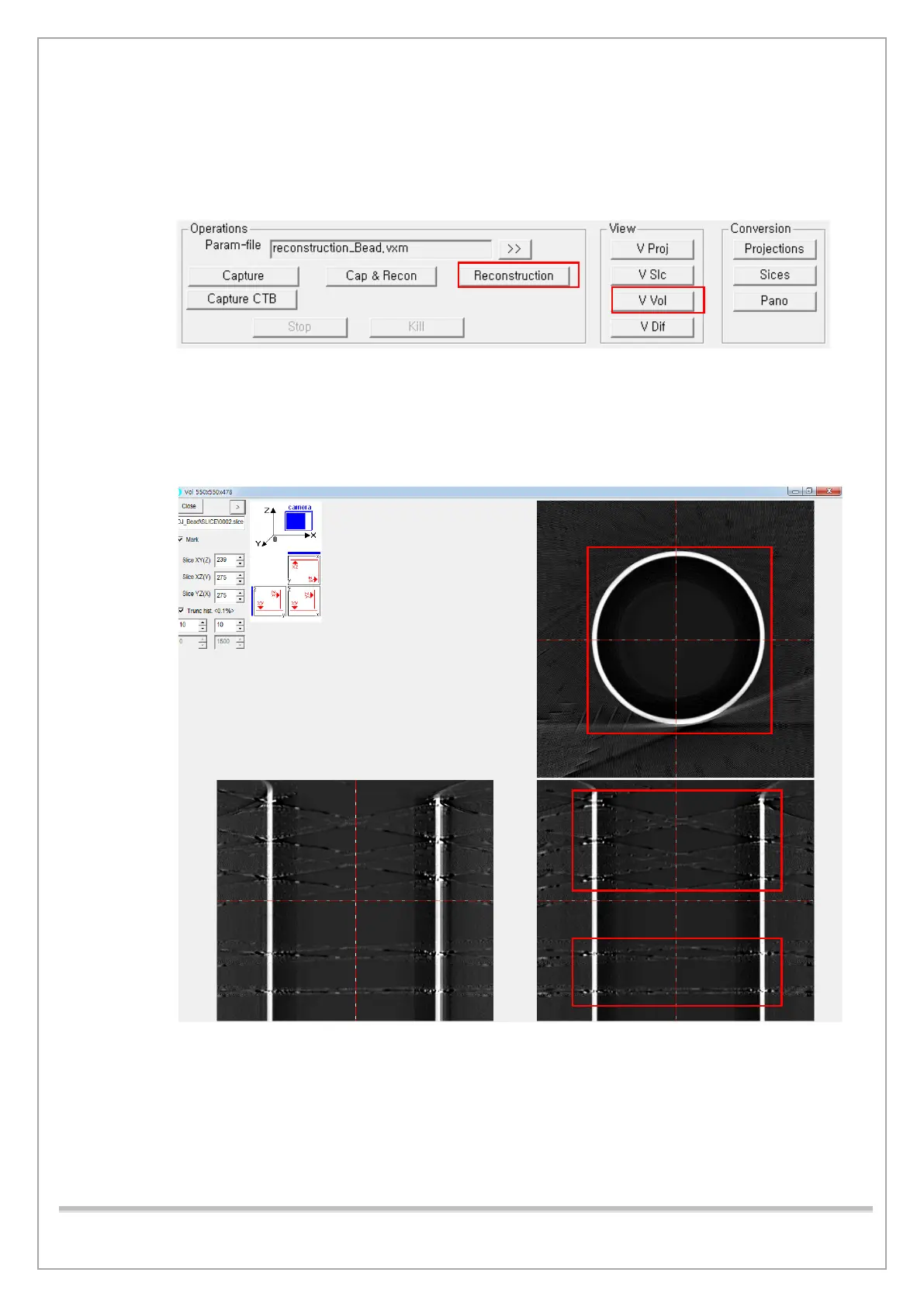Minimize the Vol 550x550x478 window

[794, 491]
